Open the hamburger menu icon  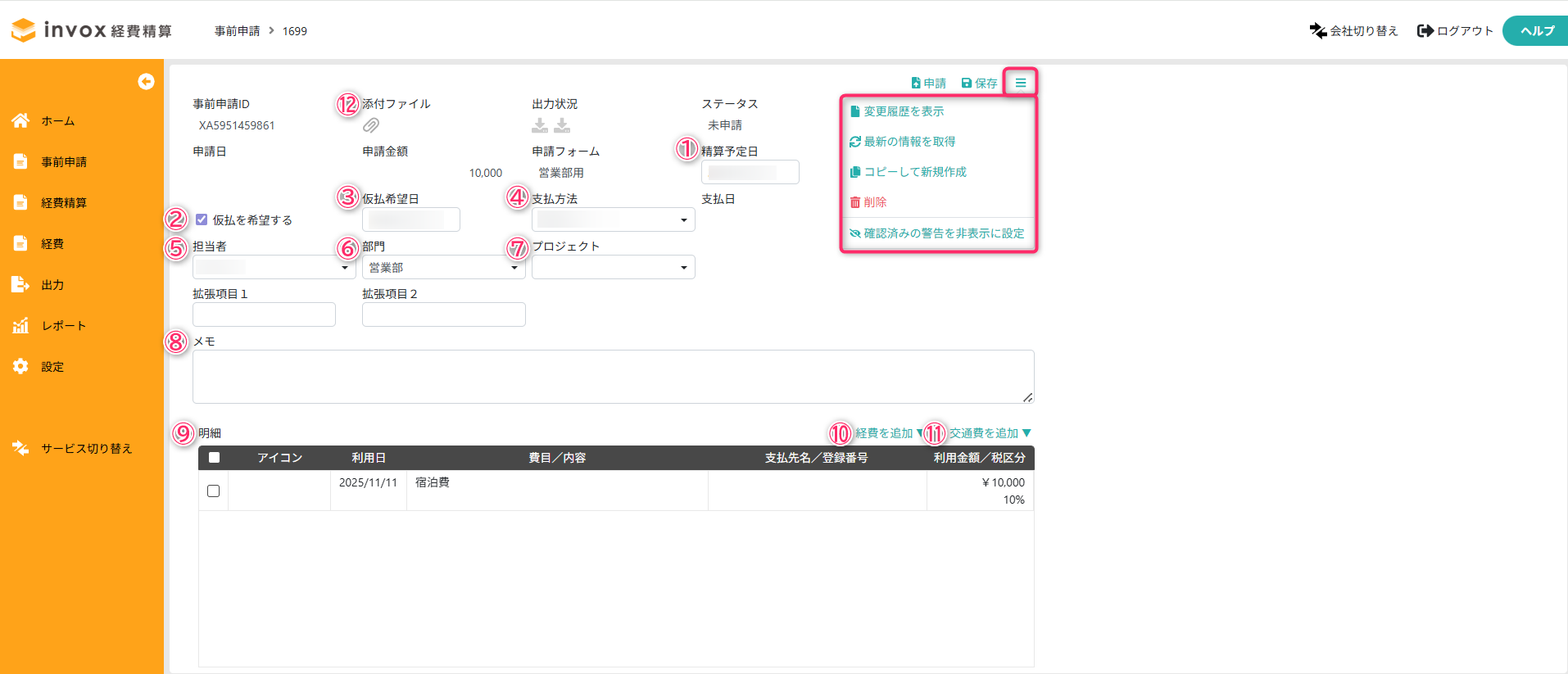coord(1020,83)
